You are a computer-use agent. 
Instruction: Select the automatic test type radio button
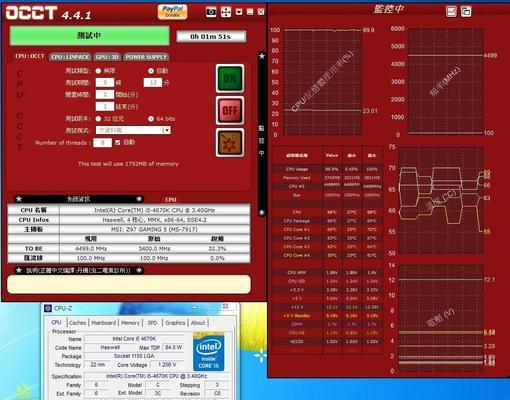click(x=151, y=71)
